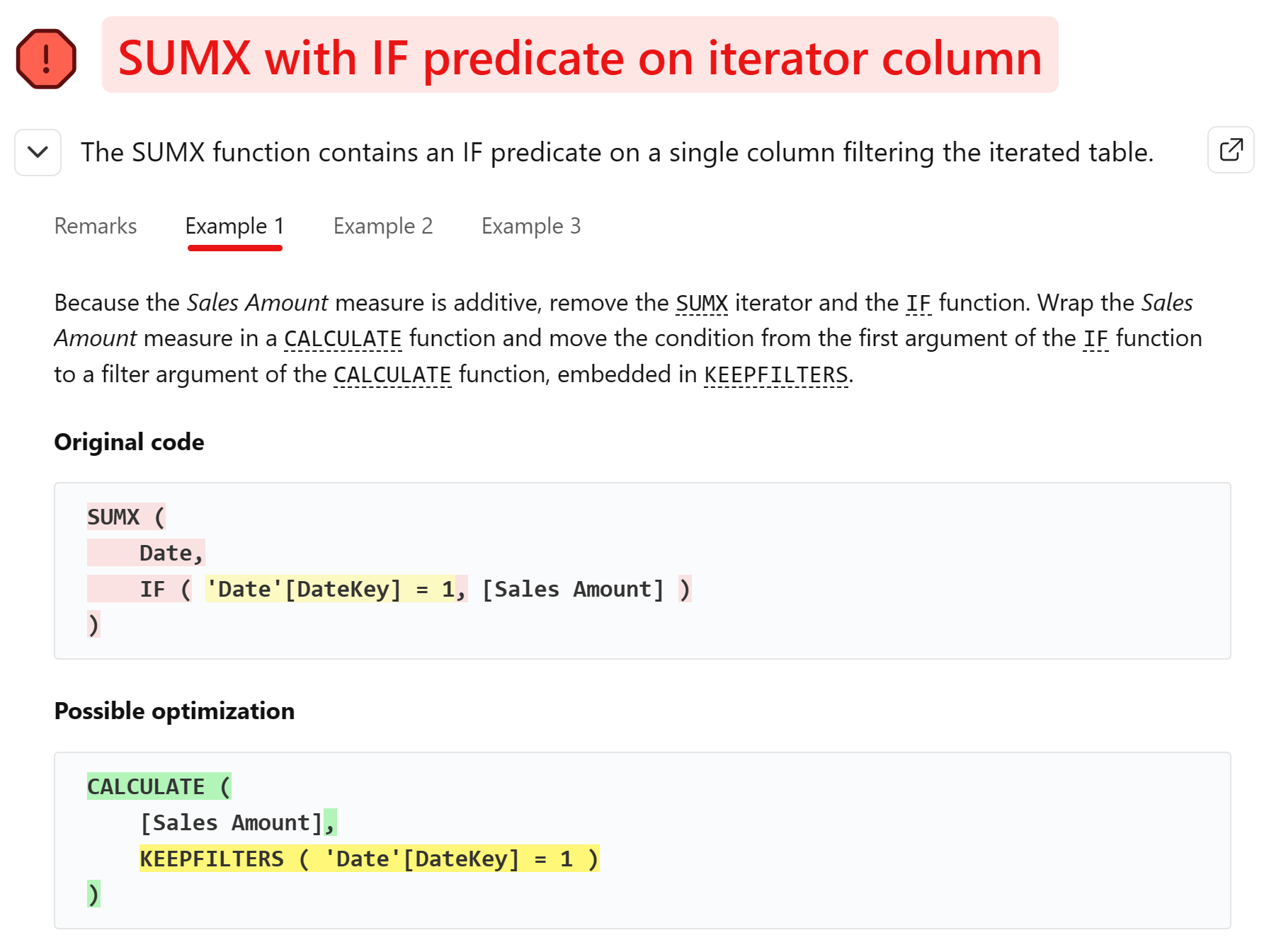Follow the SUMX function link in description
Viewport: 1264px width, 952px height.
pyautogui.click(x=702, y=303)
